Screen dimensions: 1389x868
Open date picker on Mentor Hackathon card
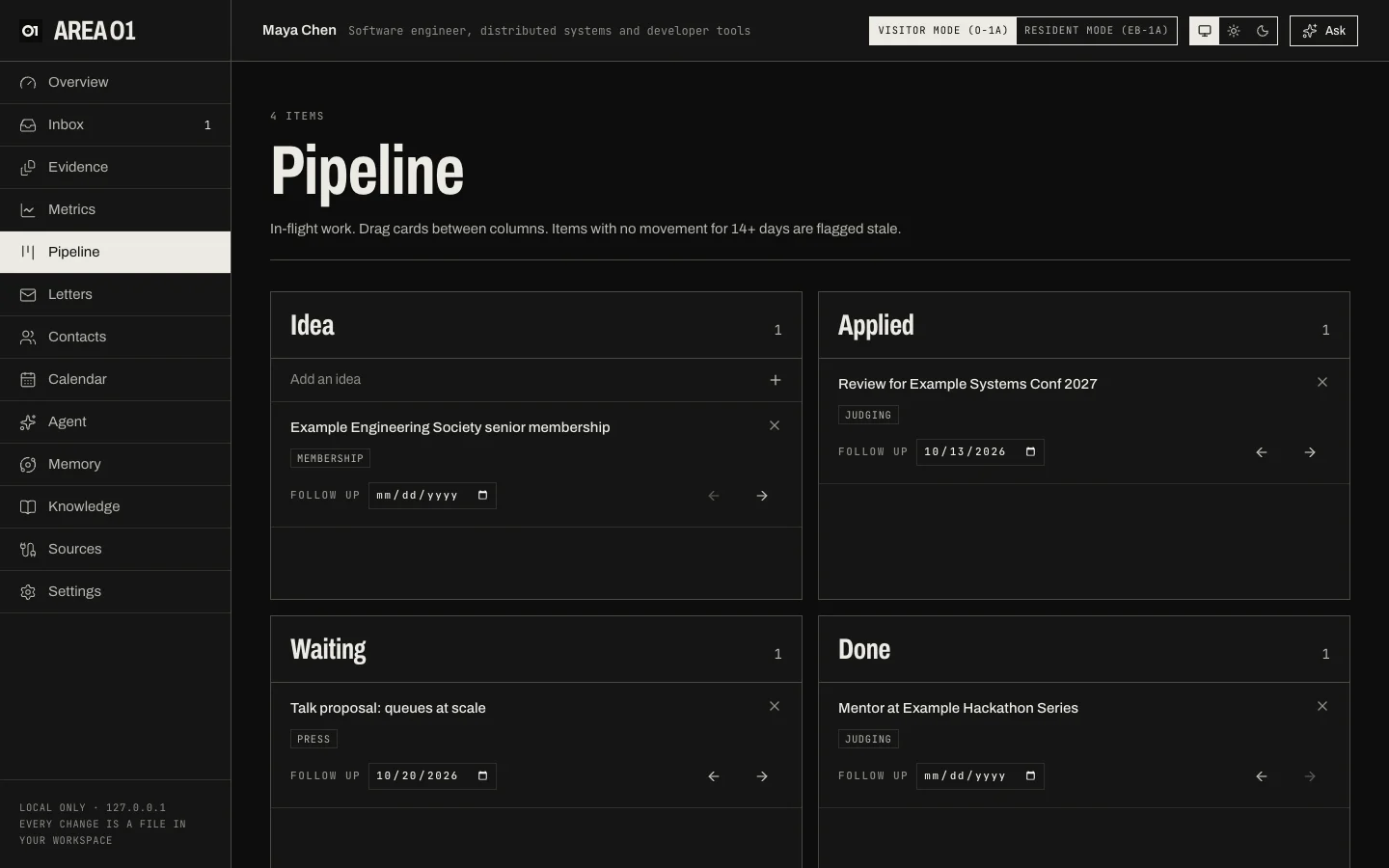coord(1031,776)
